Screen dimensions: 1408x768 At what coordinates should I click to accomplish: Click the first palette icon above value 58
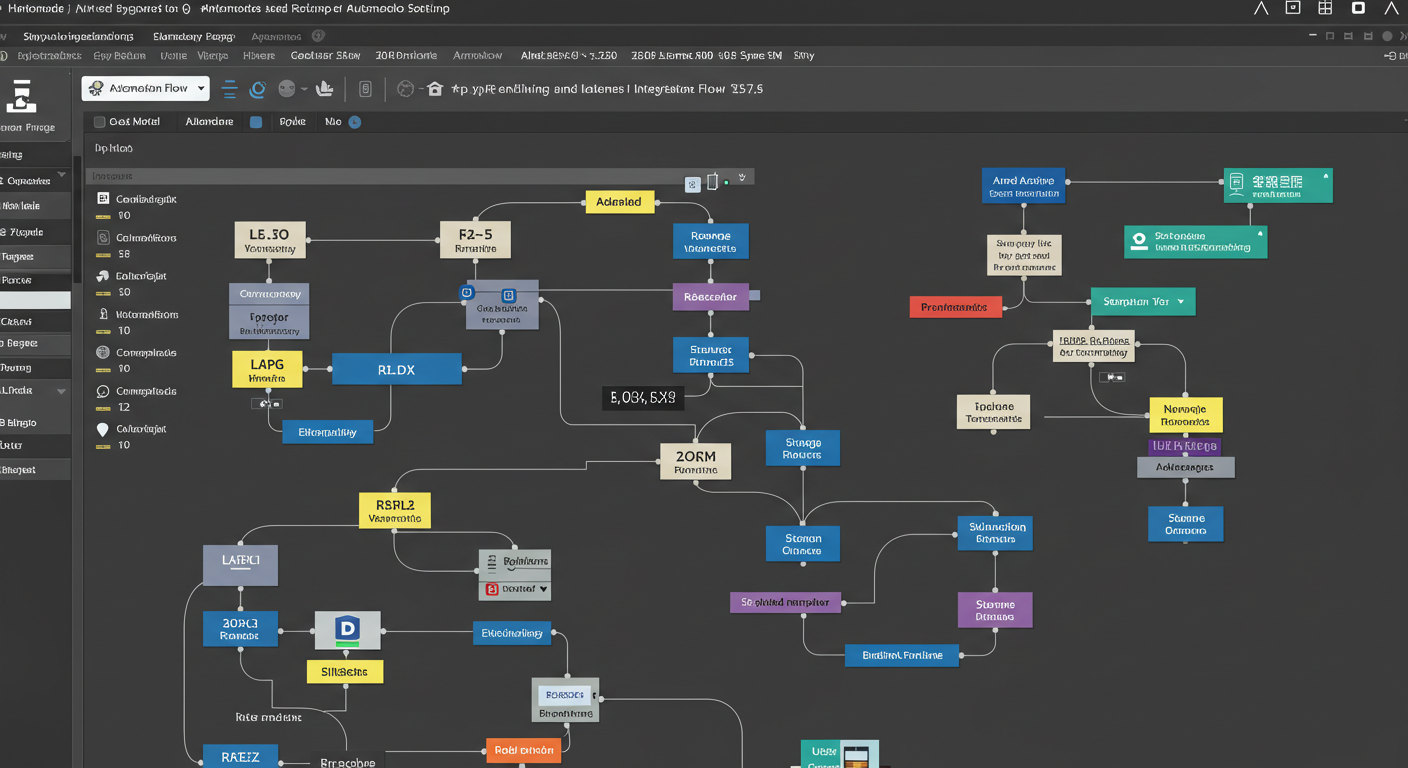pyautogui.click(x=103, y=199)
